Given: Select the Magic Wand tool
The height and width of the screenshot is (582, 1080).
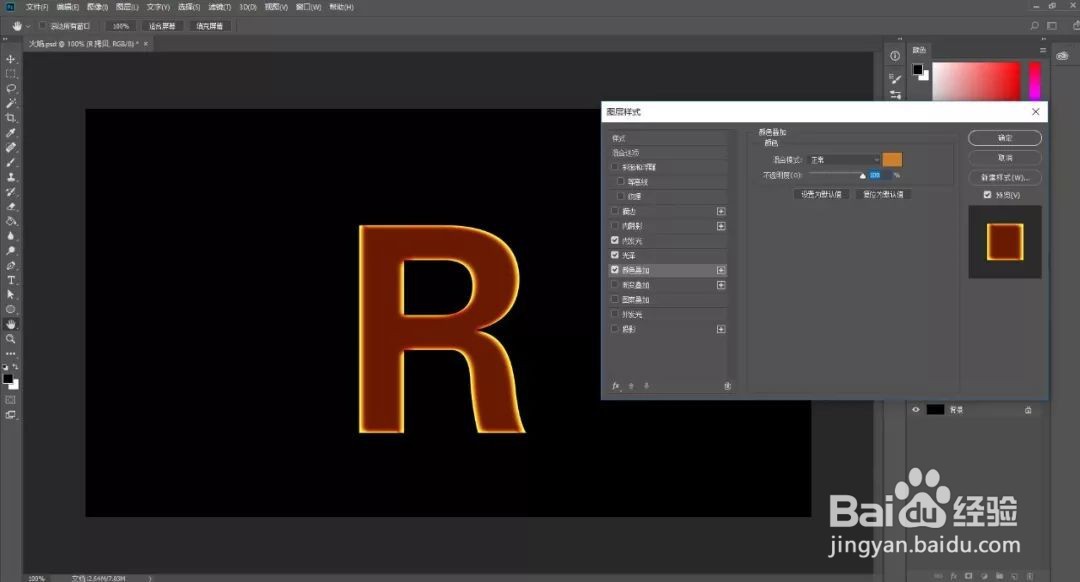Looking at the screenshot, I should click(x=10, y=103).
